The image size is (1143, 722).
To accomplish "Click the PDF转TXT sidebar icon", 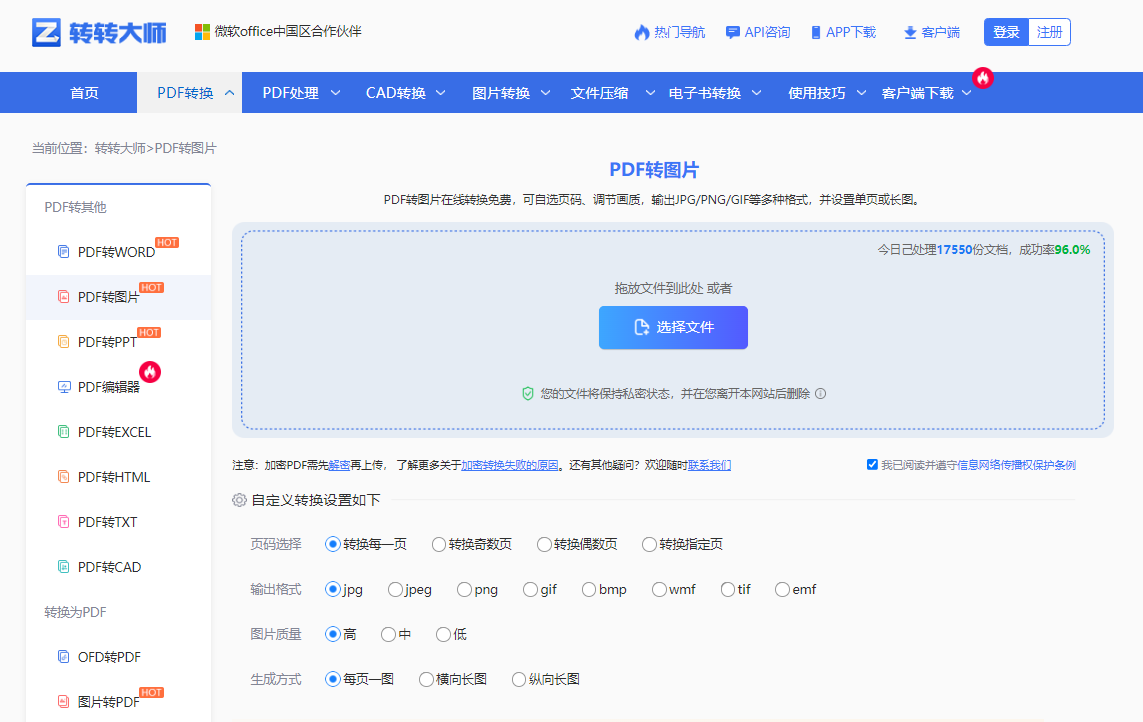I will pyautogui.click(x=63, y=521).
